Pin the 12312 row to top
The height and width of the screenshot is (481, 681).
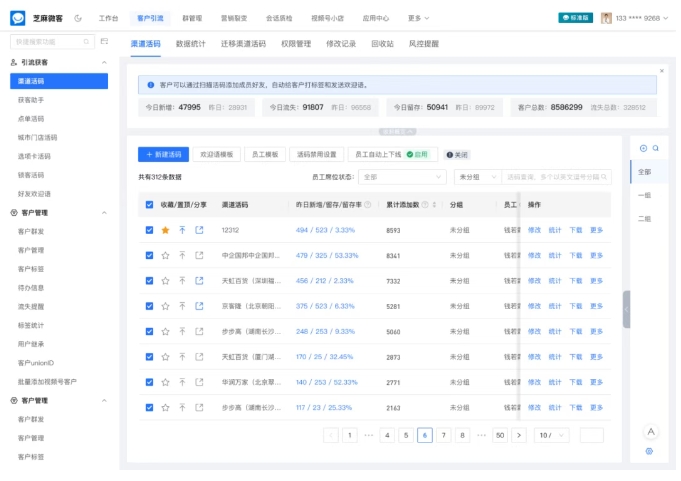tap(182, 230)
